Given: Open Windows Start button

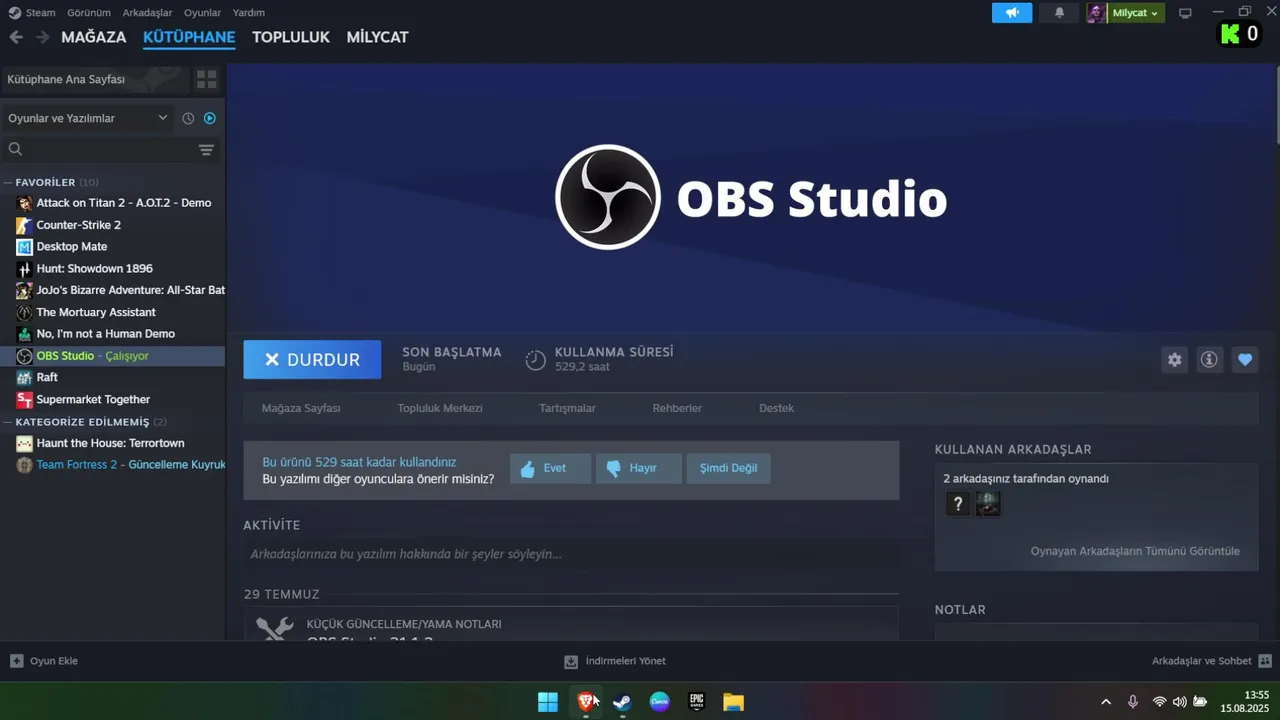Looking at the screenshot, I should (x=548, y=702).
